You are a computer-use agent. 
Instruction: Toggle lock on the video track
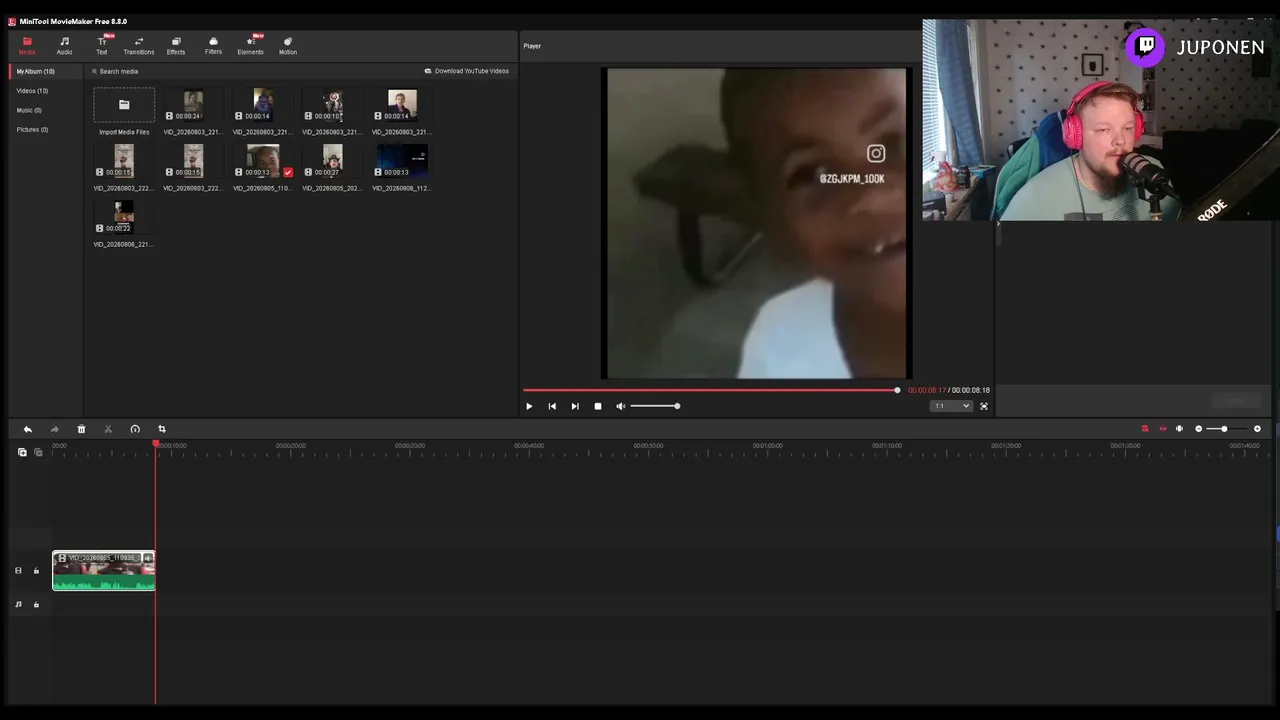pyautogui.click(x=36, y=571)
